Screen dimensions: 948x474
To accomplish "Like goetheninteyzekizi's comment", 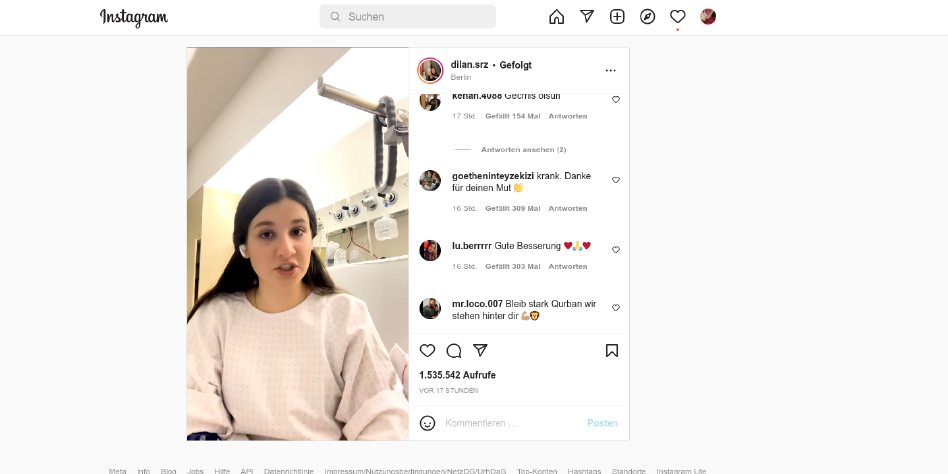I will pyautogui.click(x=616, y=180).
